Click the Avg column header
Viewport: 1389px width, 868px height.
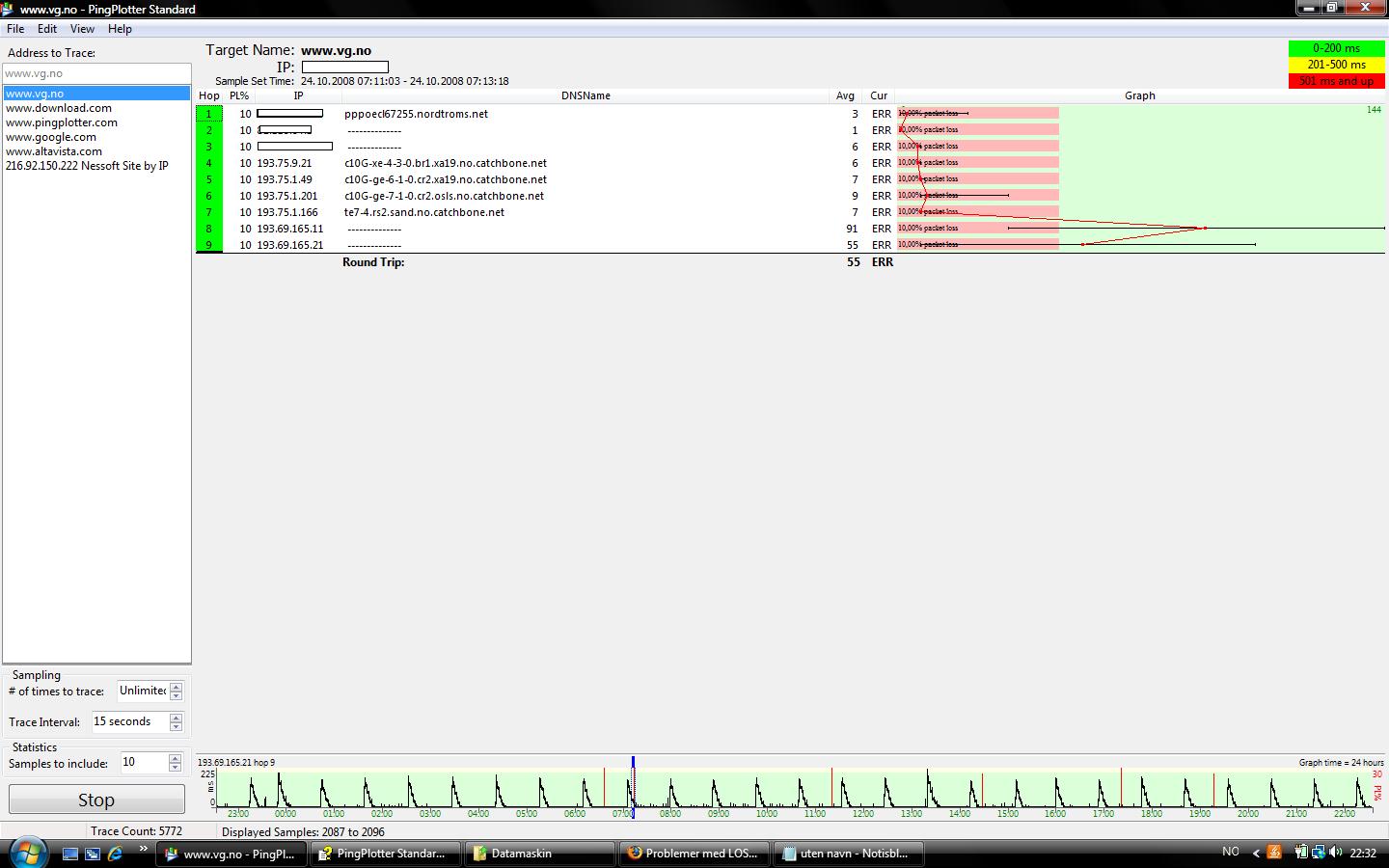(845, 95)
